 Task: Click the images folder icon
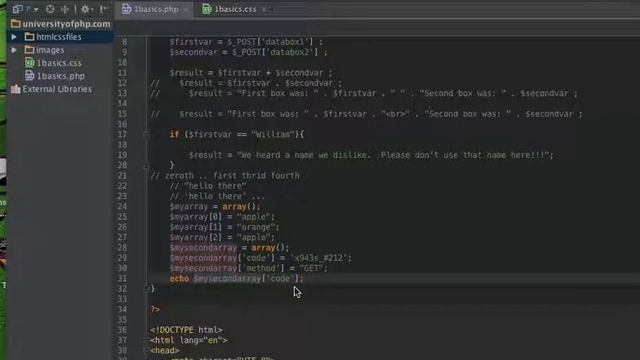[29, 50]
